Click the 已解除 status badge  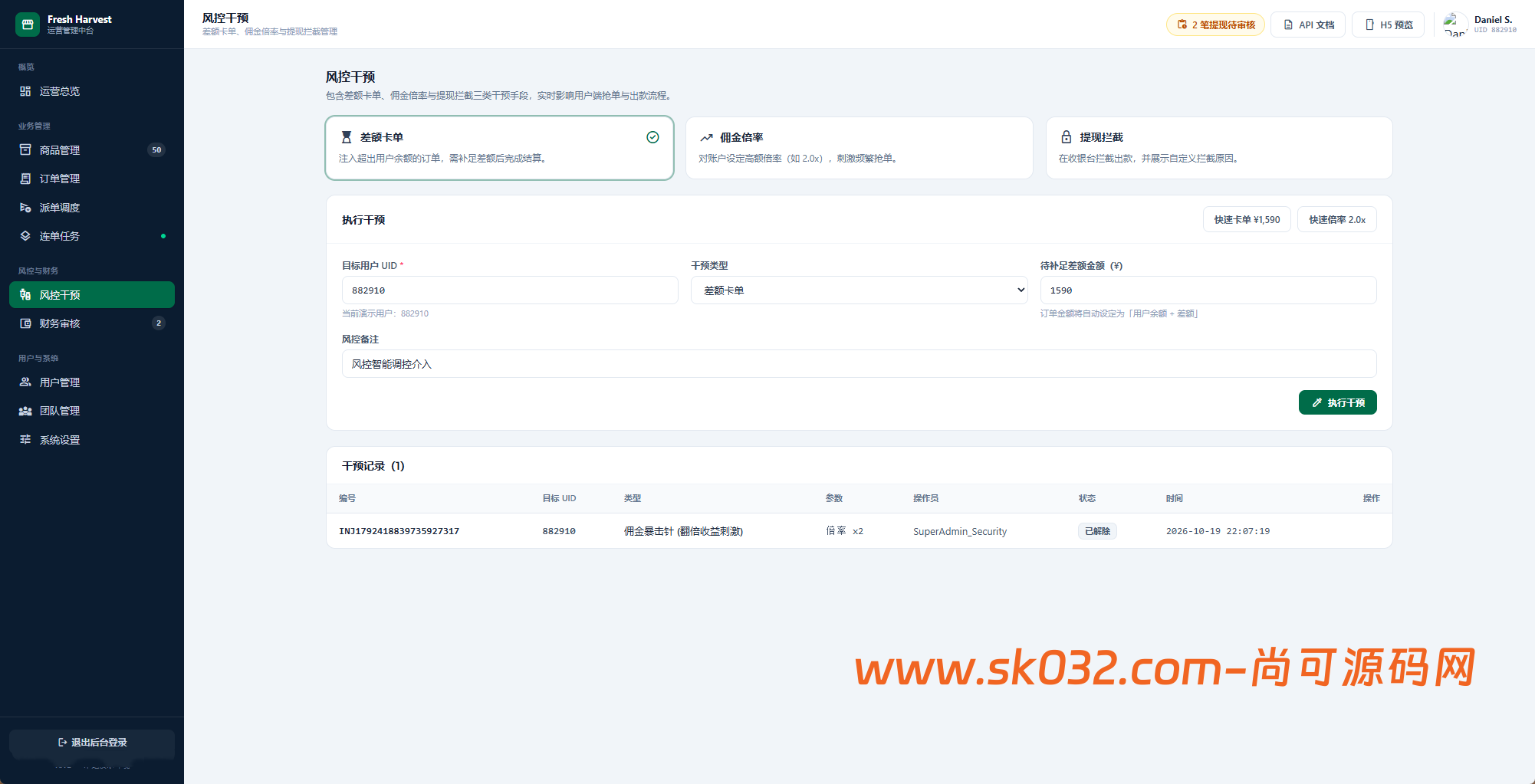coord(1097,531)
